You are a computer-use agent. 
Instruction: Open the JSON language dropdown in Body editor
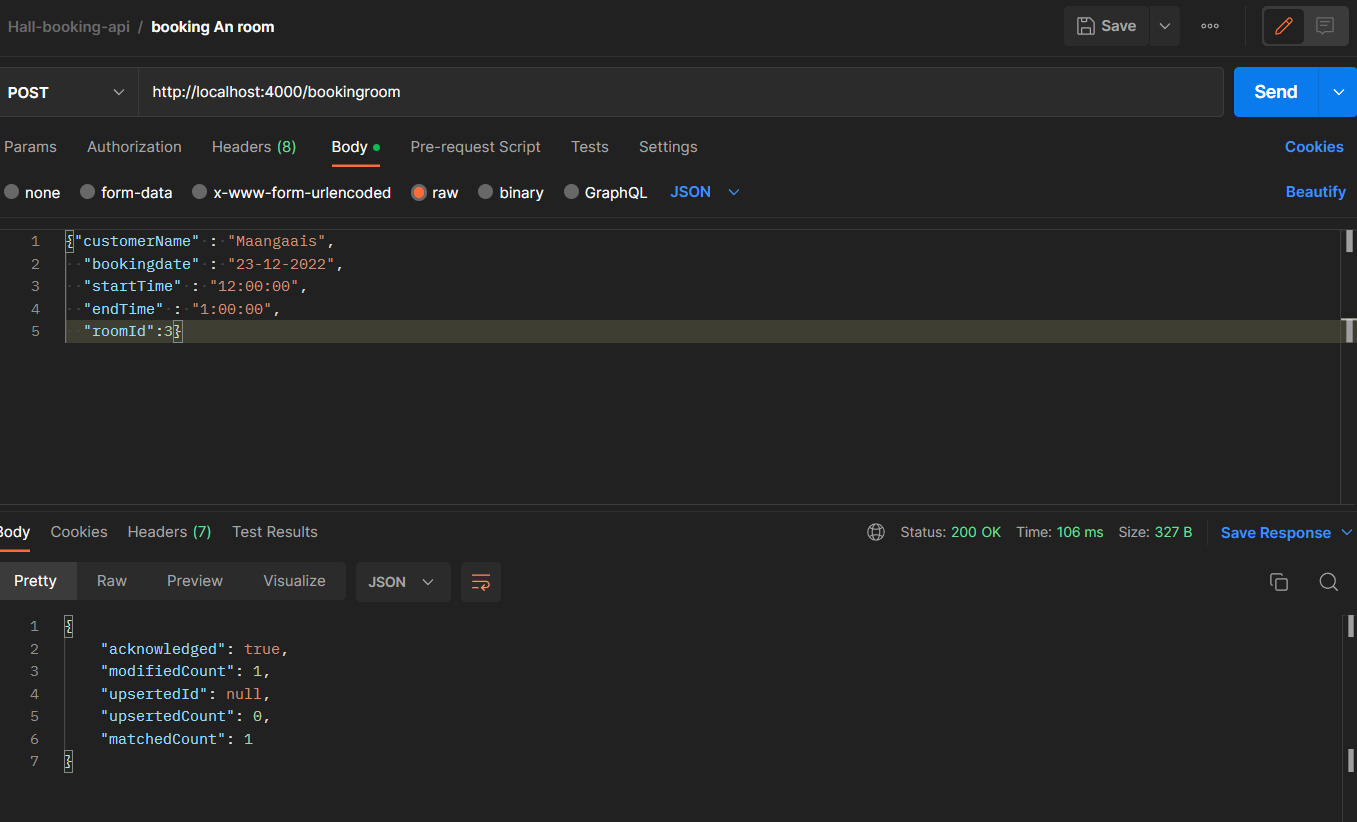pyautogui.click(x=704, y=192)
